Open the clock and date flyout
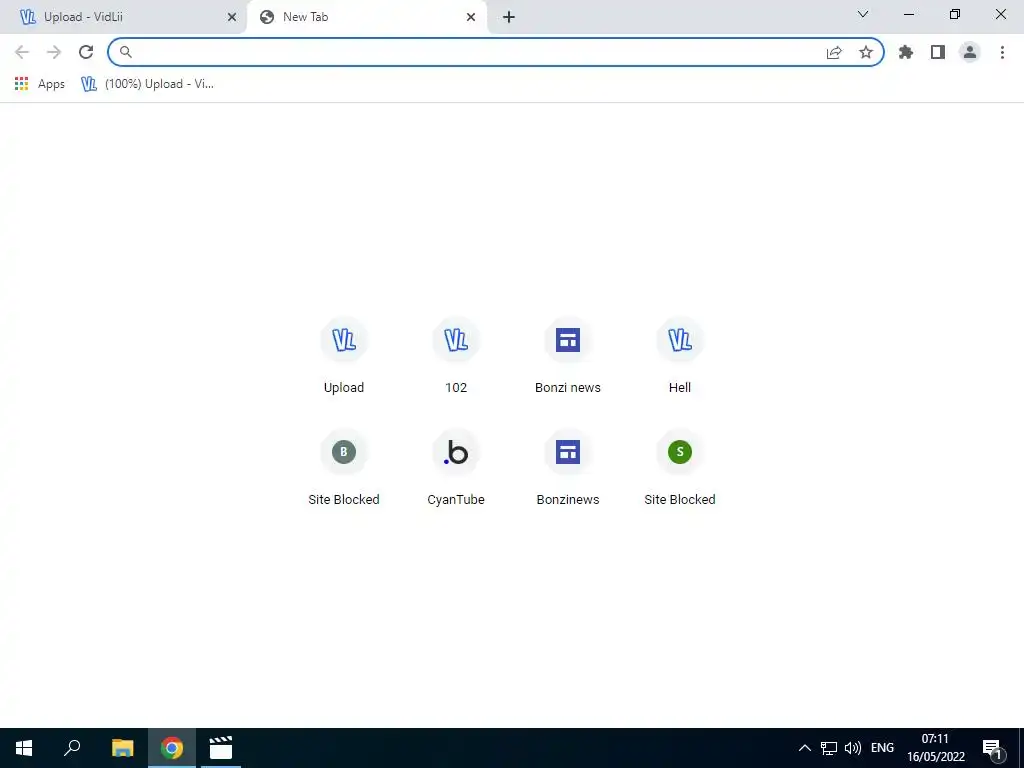The width and height of the screenshot is (1024, 768). point(935,748)
